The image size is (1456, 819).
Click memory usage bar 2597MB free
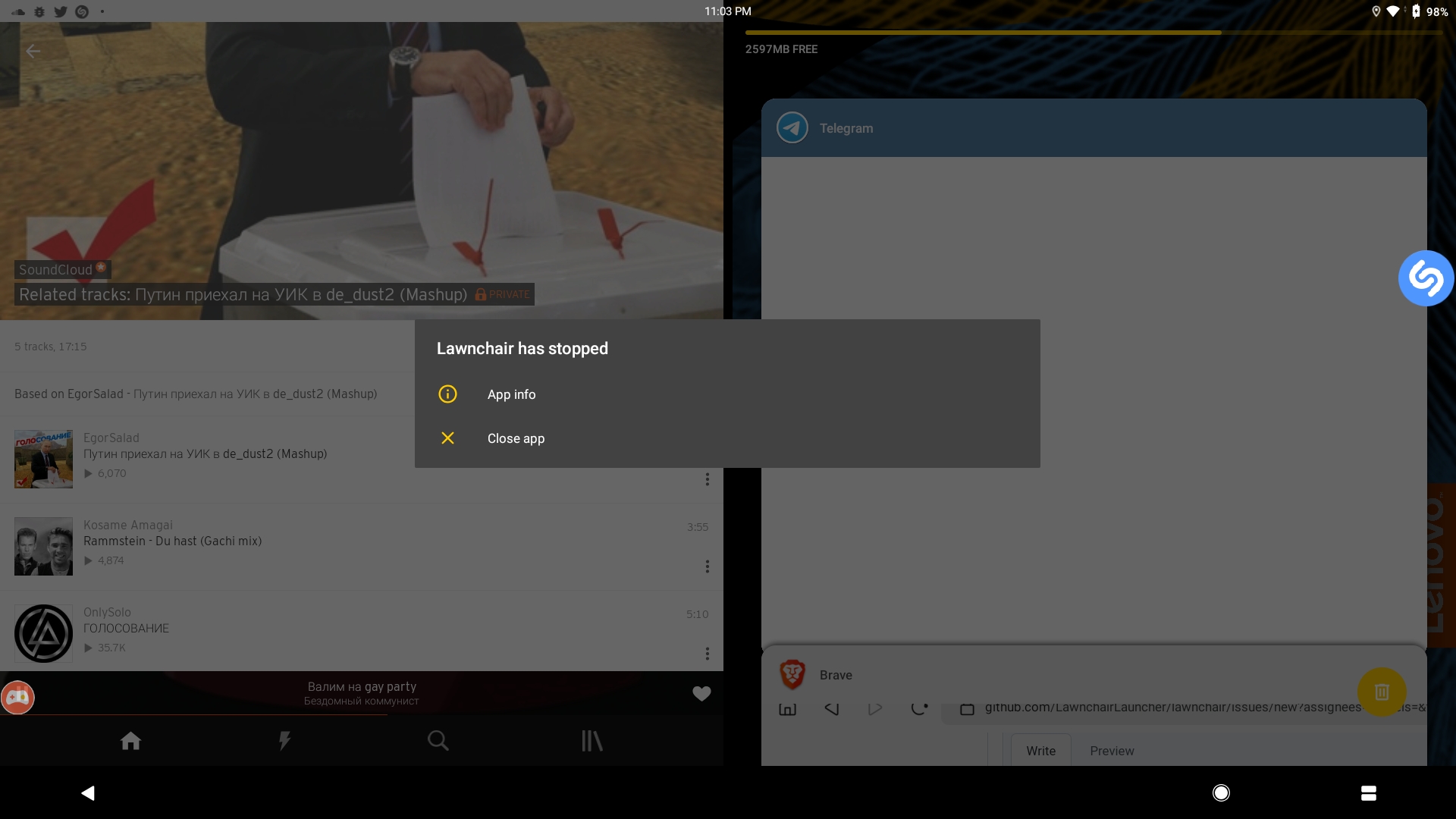click(x=1094, y=33)
